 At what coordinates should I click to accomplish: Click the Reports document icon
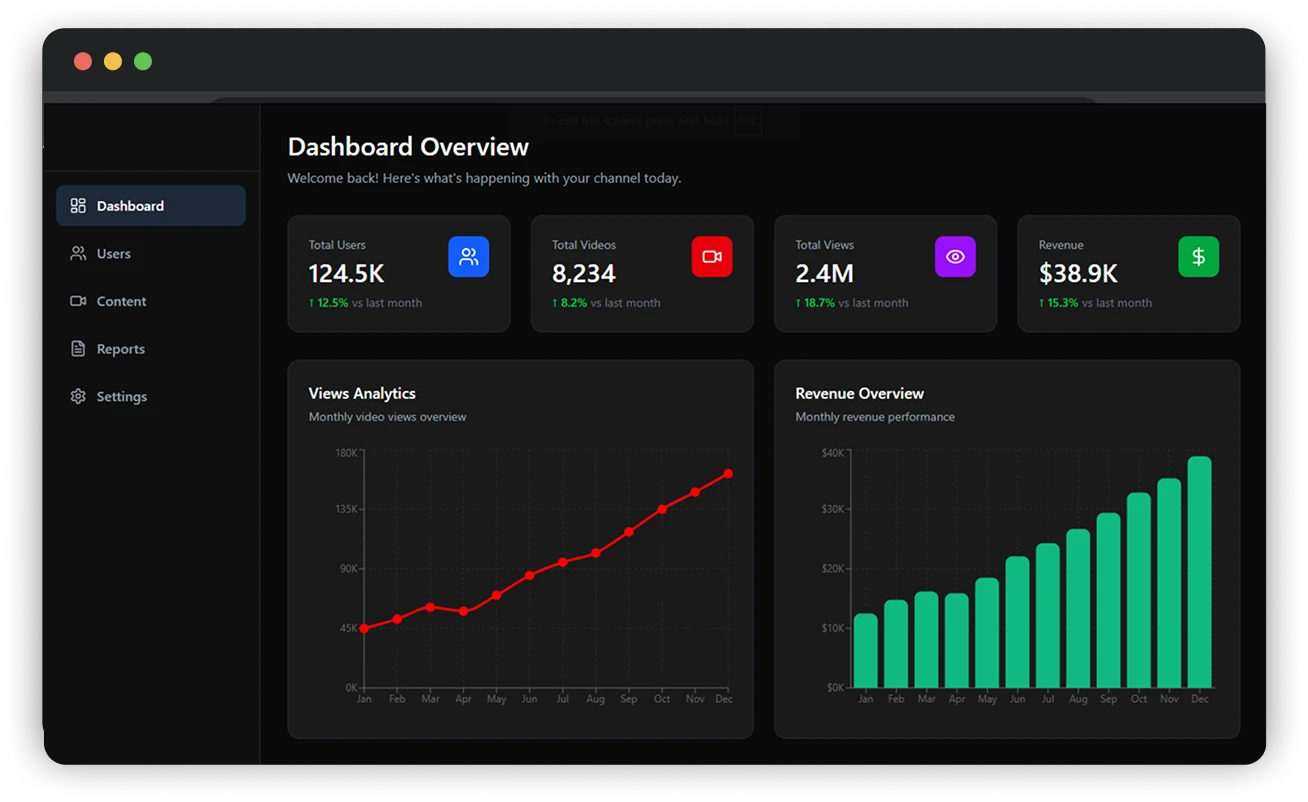(x=78, y=348)
